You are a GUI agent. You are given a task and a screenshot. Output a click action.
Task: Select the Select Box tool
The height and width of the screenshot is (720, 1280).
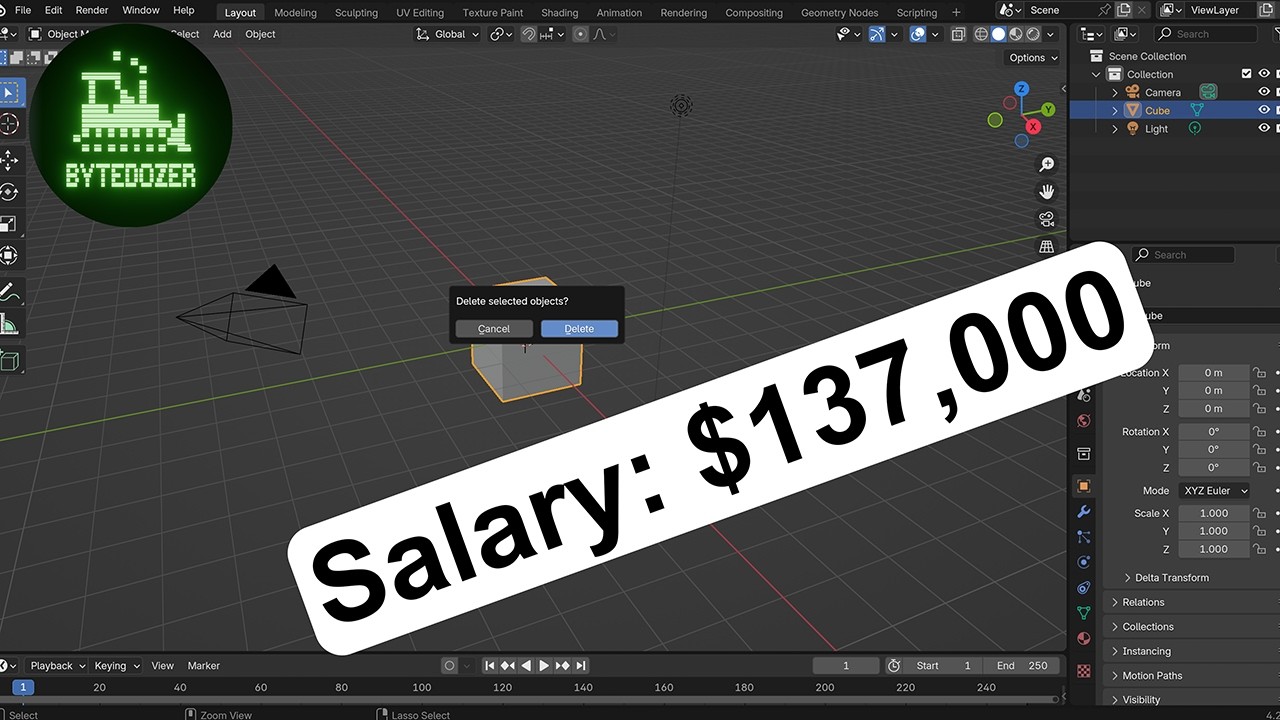click(x=9, y=93)
